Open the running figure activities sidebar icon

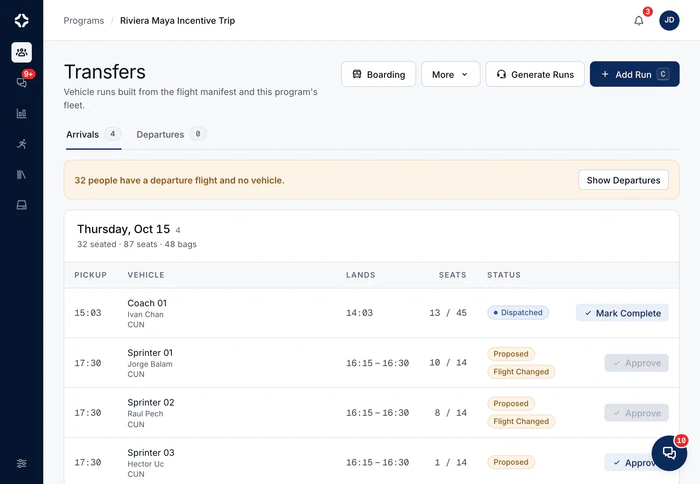(x=21, y=144)
